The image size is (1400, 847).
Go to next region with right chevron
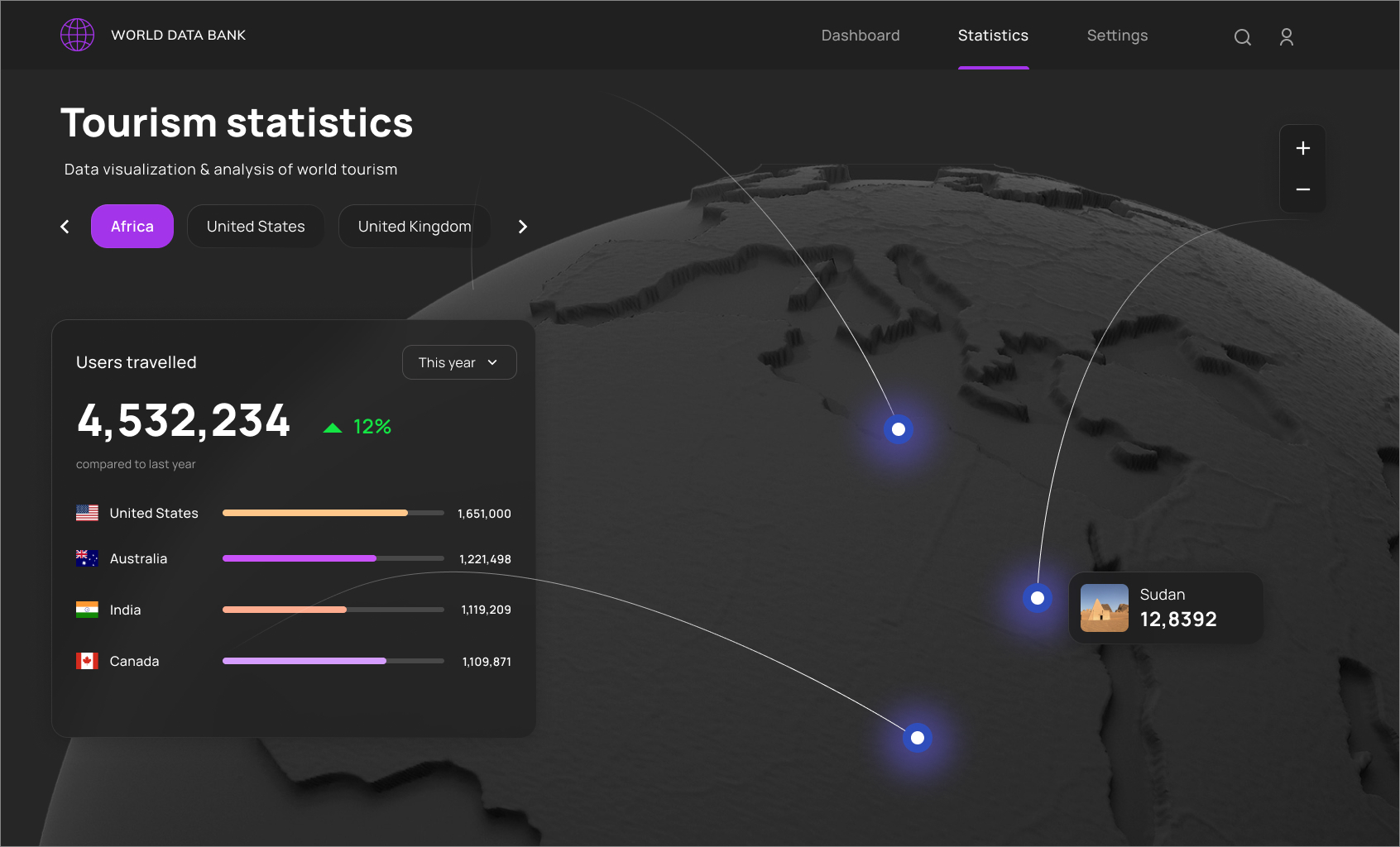[522, 227]
